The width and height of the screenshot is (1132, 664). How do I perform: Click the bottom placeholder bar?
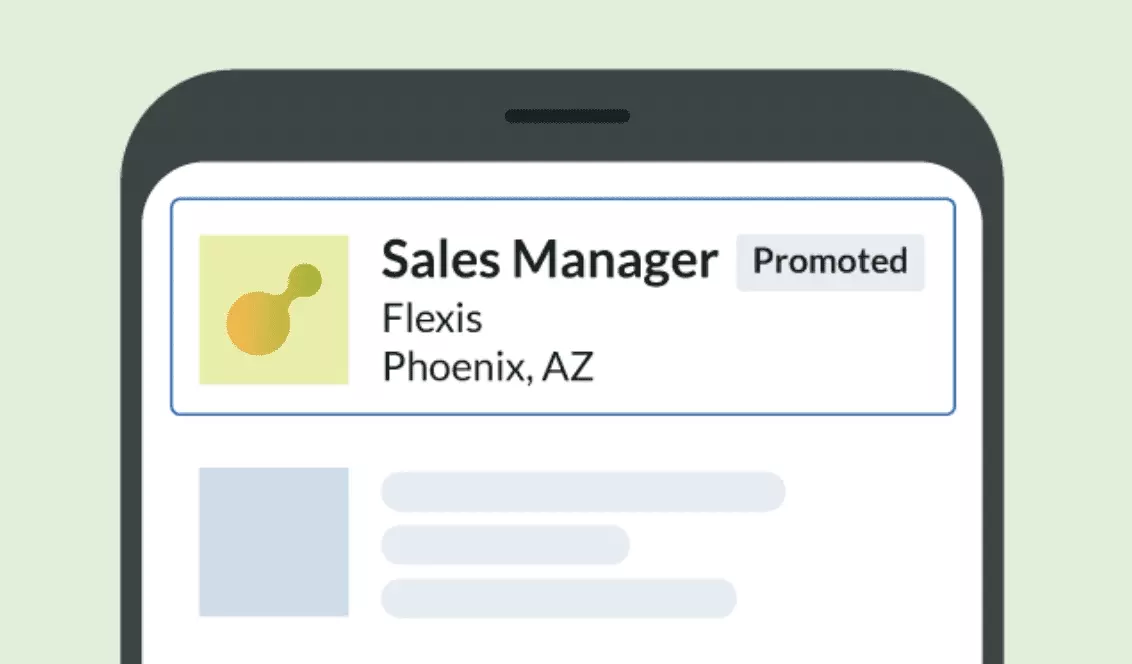pos(558,598)
